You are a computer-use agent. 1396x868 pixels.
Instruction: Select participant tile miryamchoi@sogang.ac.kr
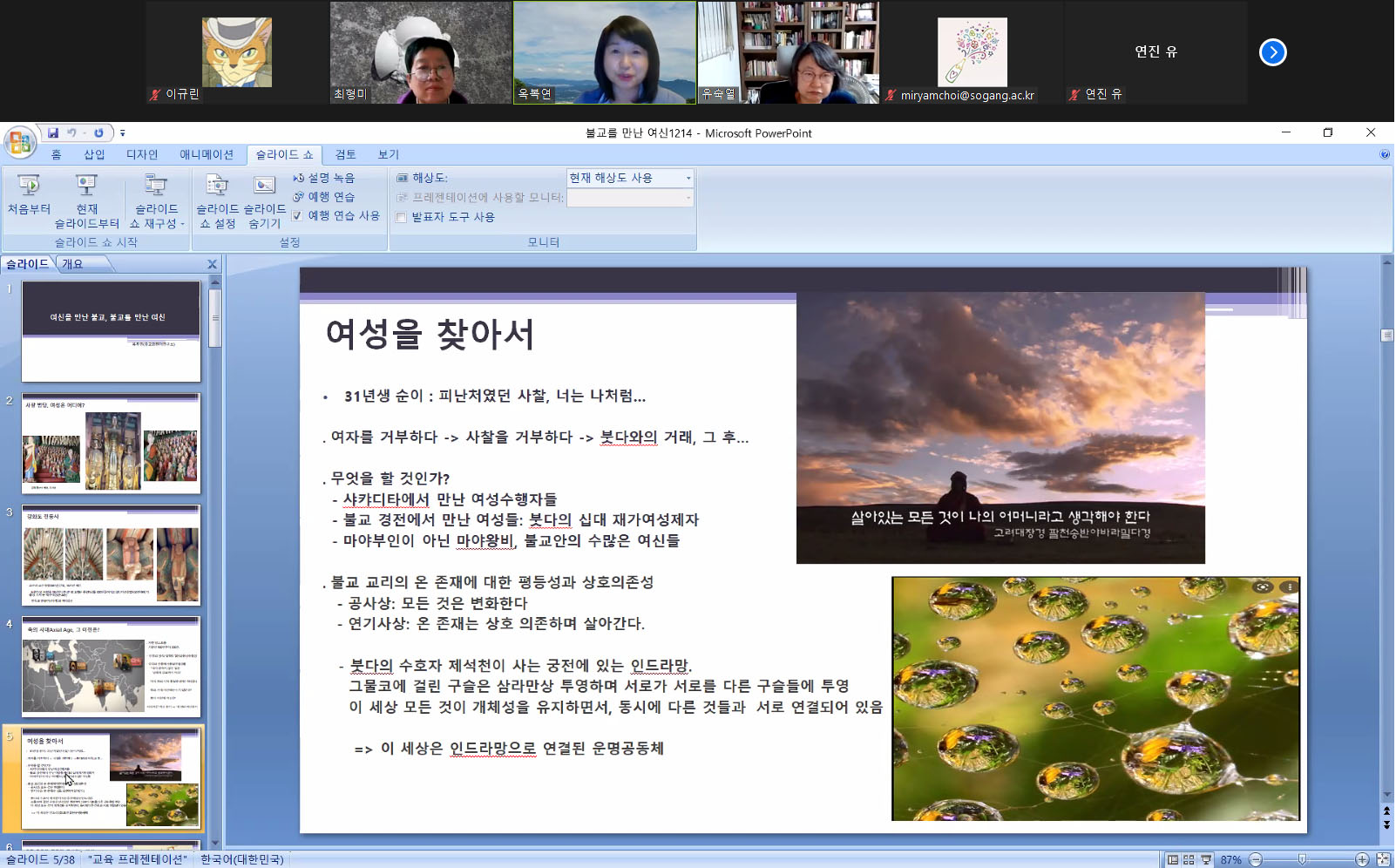tap(972, 52)
